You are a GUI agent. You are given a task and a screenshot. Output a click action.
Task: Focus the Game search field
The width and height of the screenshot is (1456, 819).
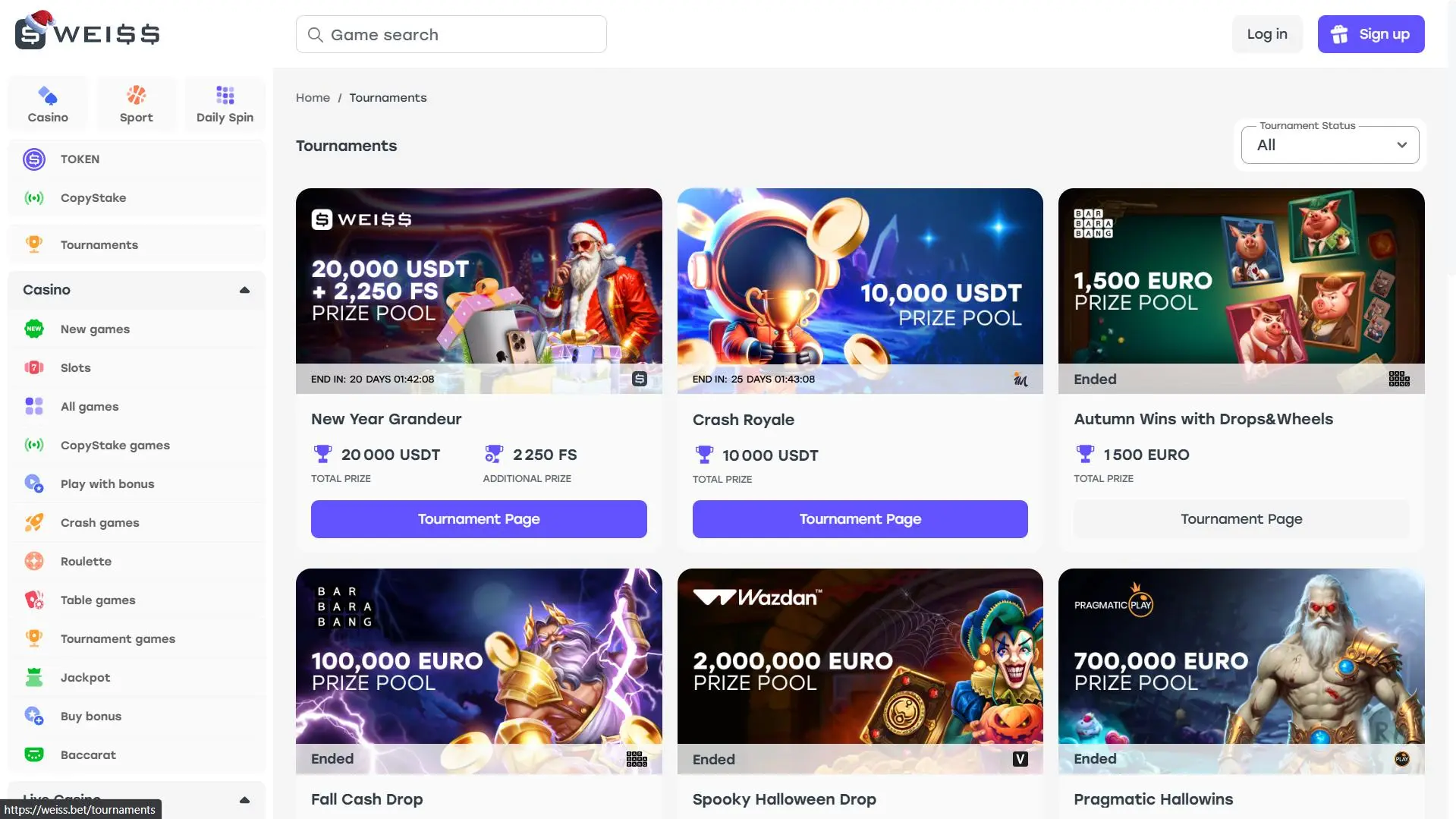(451, 35)
